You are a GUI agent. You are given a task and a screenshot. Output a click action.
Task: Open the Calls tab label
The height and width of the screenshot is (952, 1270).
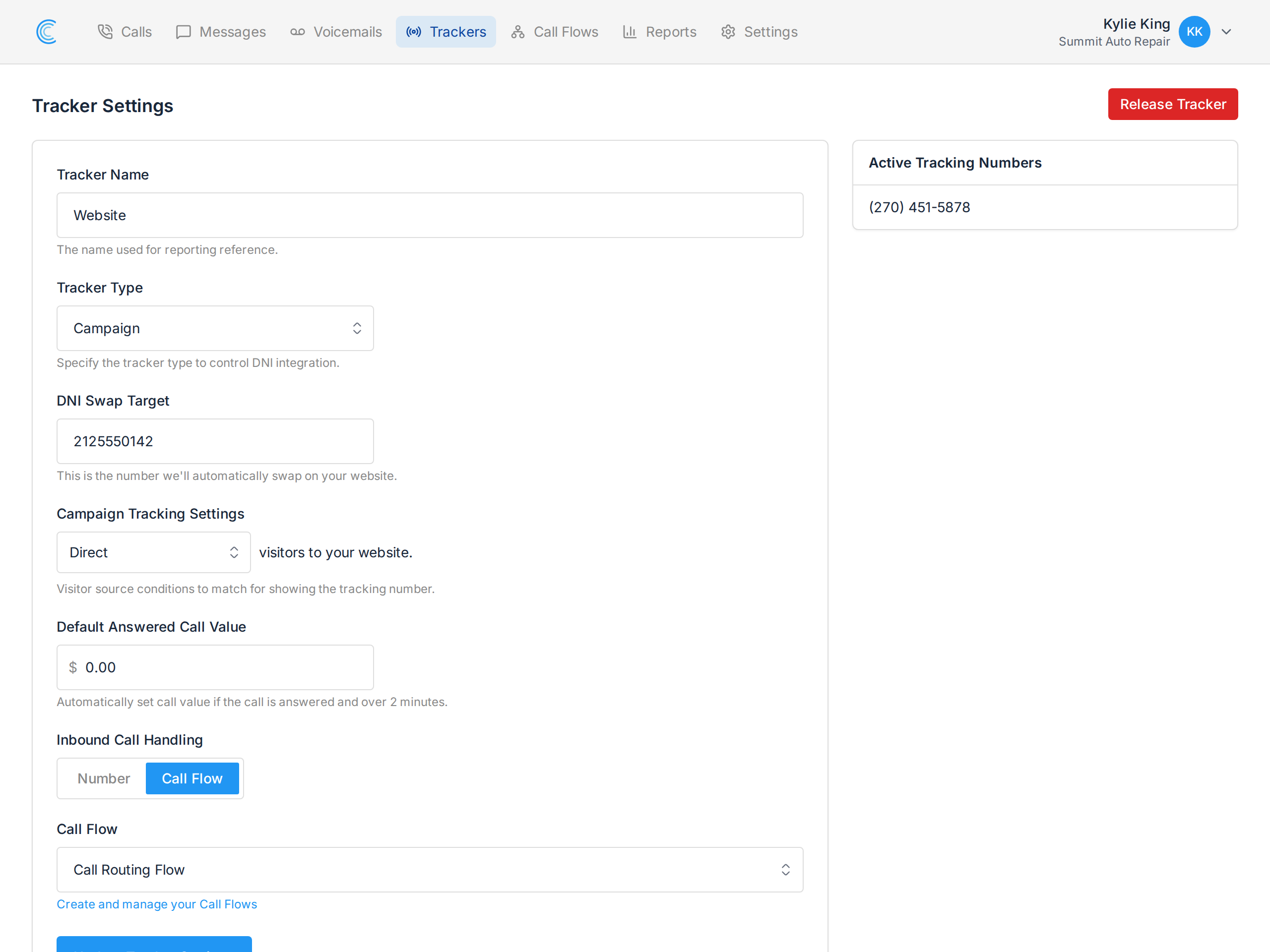136,32
